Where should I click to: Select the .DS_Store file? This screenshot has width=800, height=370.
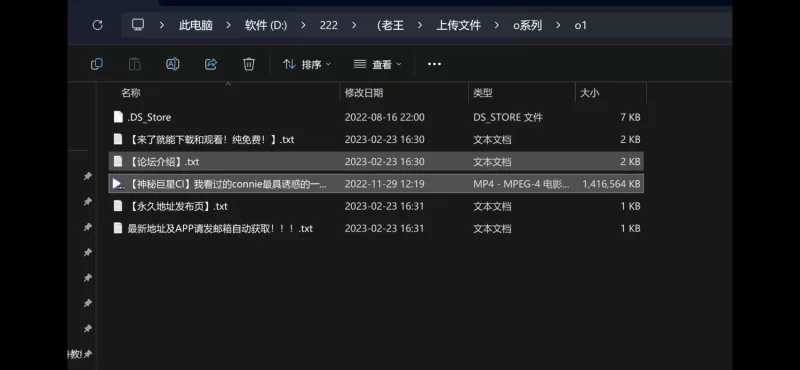(376, 117)
